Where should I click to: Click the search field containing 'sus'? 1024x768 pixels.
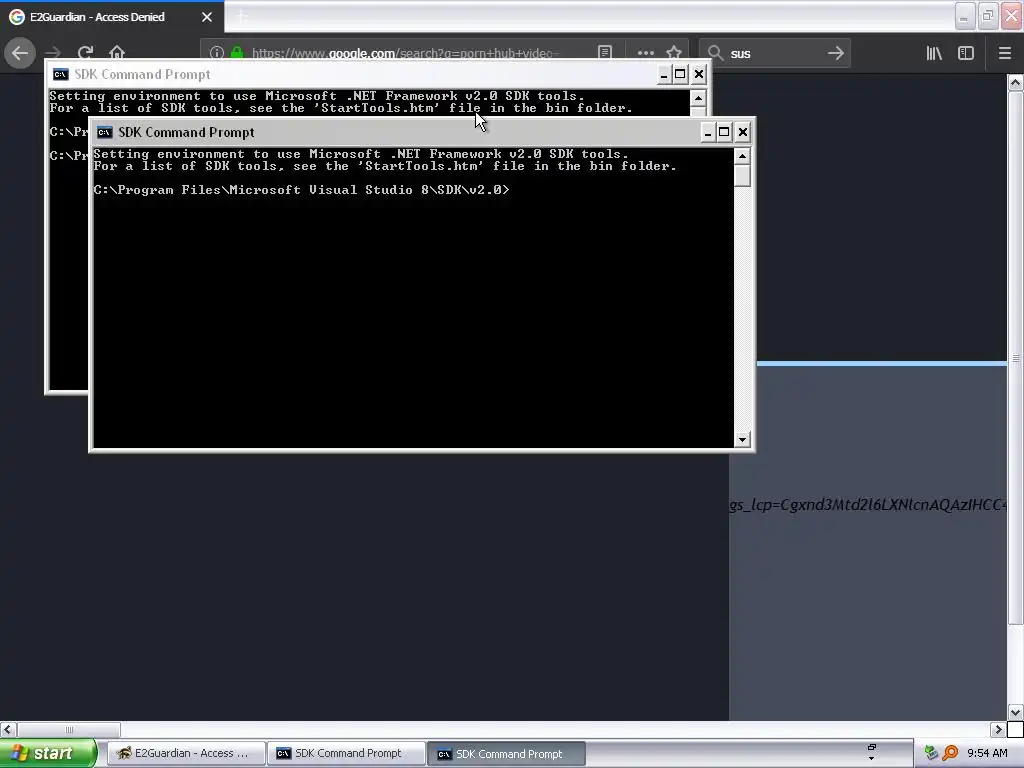[777, 53]
